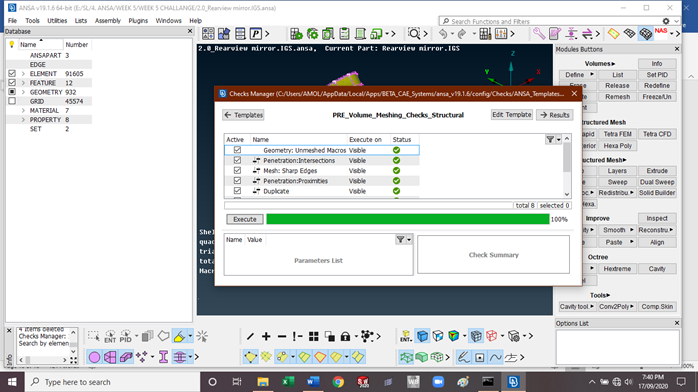Click the four-squares grid icon in bottom toolbar
Screen dimensions: 698x392
click(314, 336)
